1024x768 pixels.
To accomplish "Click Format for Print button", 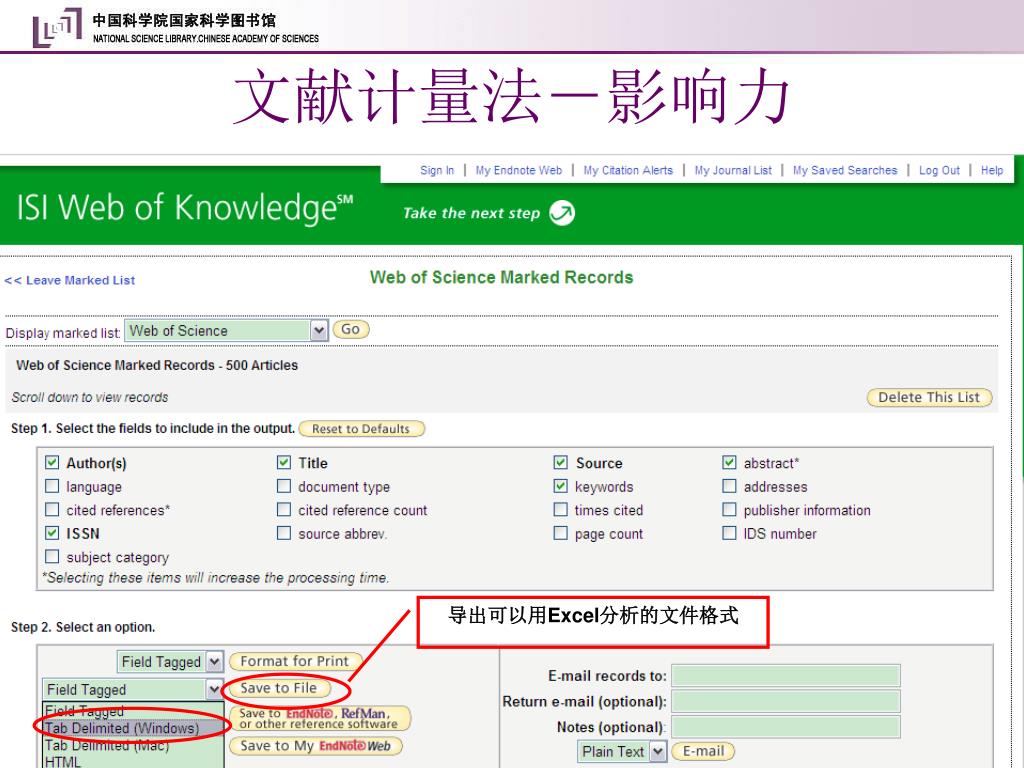I will 295,662.
